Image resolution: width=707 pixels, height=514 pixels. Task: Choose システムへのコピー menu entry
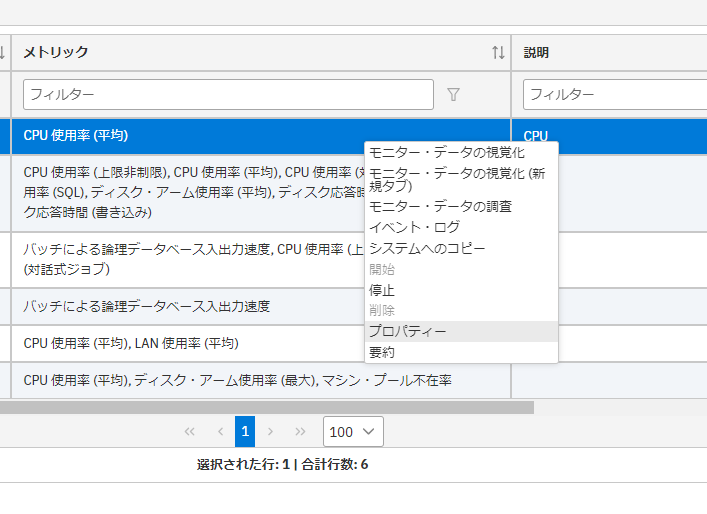461,248
